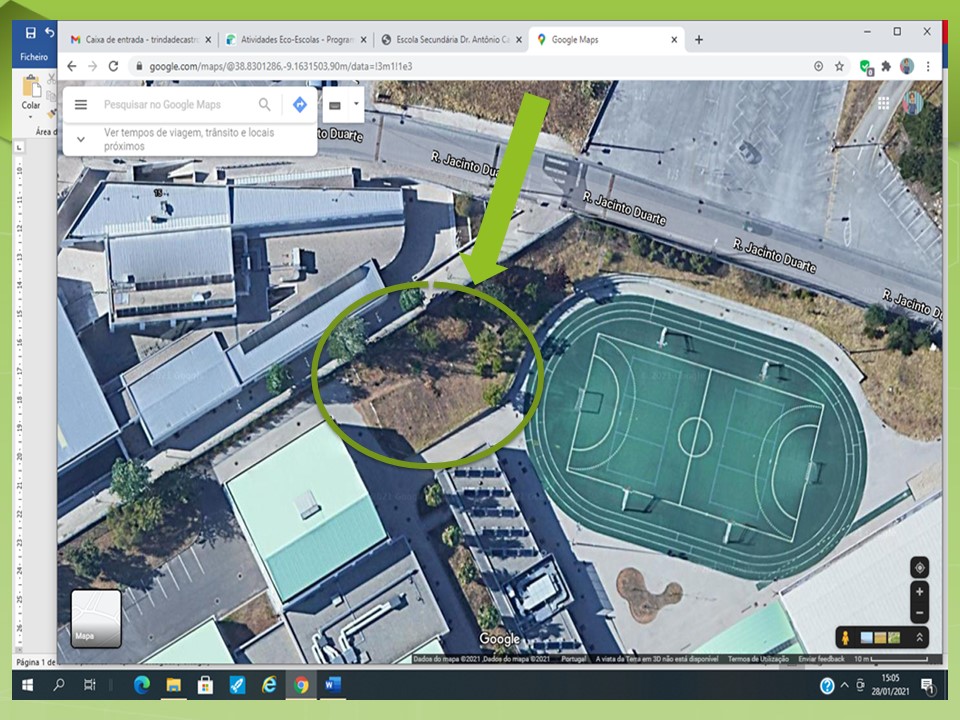Close the Atividades Eco-Escolas tab
The image size is (960, 720).
(x=364, y=40)
